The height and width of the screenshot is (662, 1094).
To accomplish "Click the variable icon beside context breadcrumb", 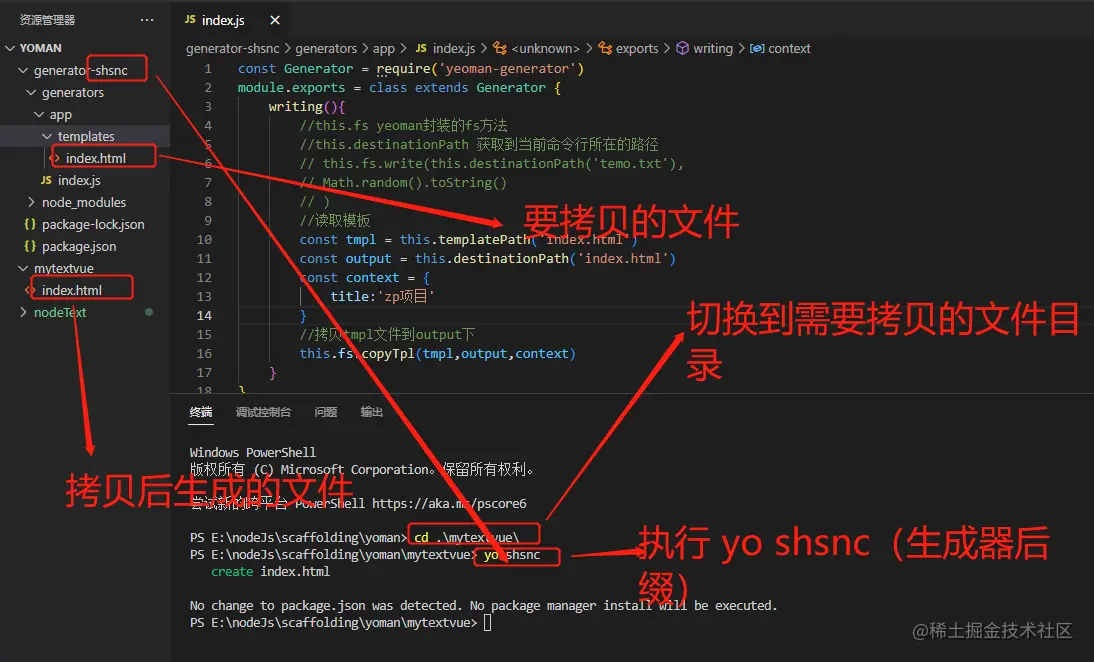I will (757, 48).
